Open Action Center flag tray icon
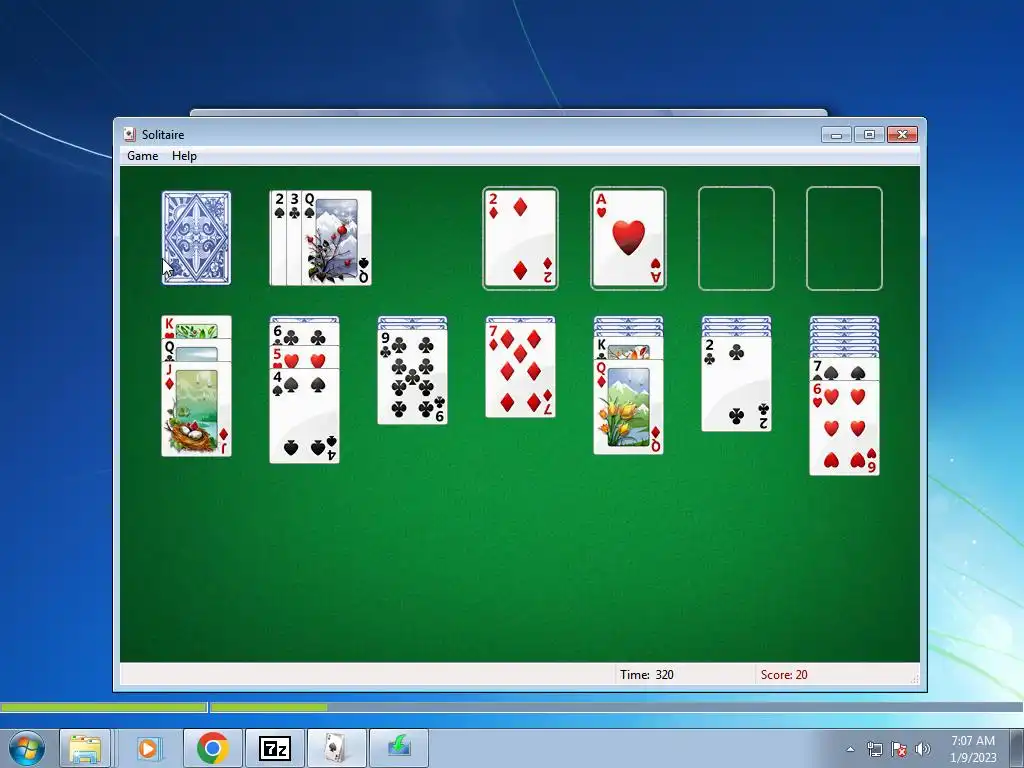This screenshot has height=768, width=1024. coord(899,749)
